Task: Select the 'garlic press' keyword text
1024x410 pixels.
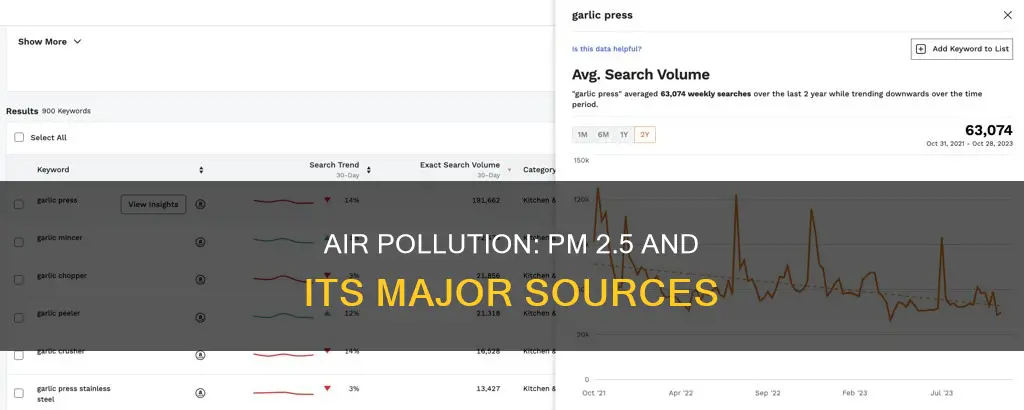Action: [57, 200]
